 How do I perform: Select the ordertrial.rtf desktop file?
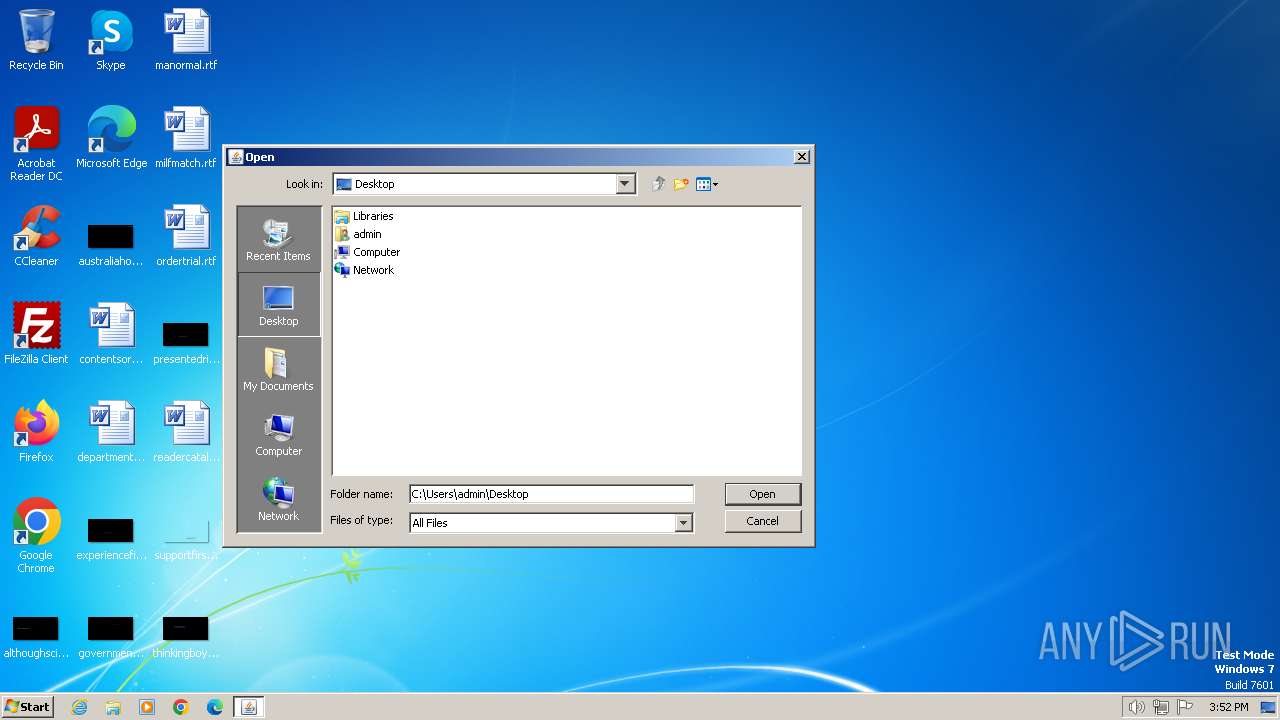pyautogui.click(x=186, y=236)
